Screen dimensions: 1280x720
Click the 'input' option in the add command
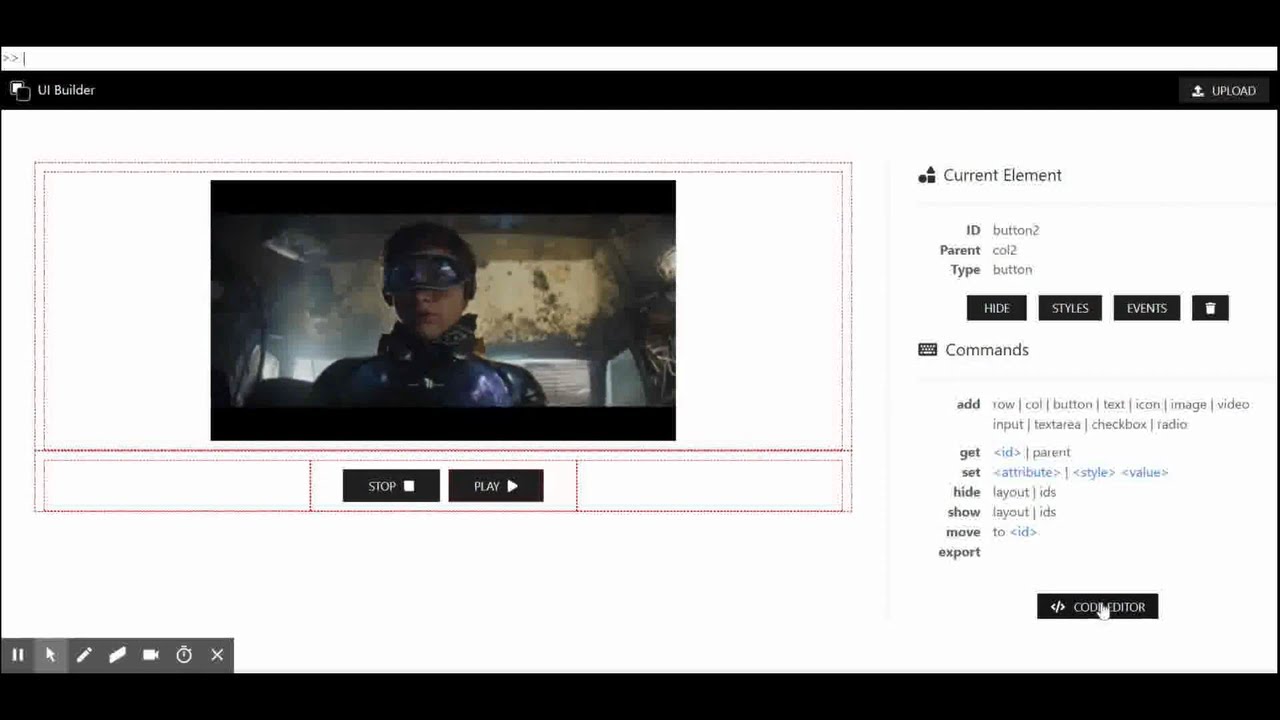click(x=1008, y=424)
